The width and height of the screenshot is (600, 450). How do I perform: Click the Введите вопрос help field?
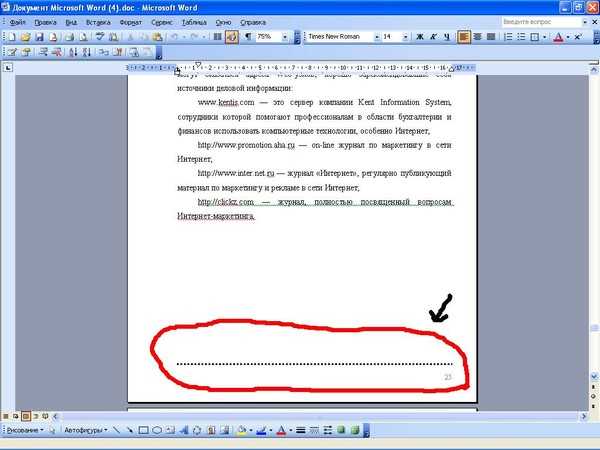point(541,22)
